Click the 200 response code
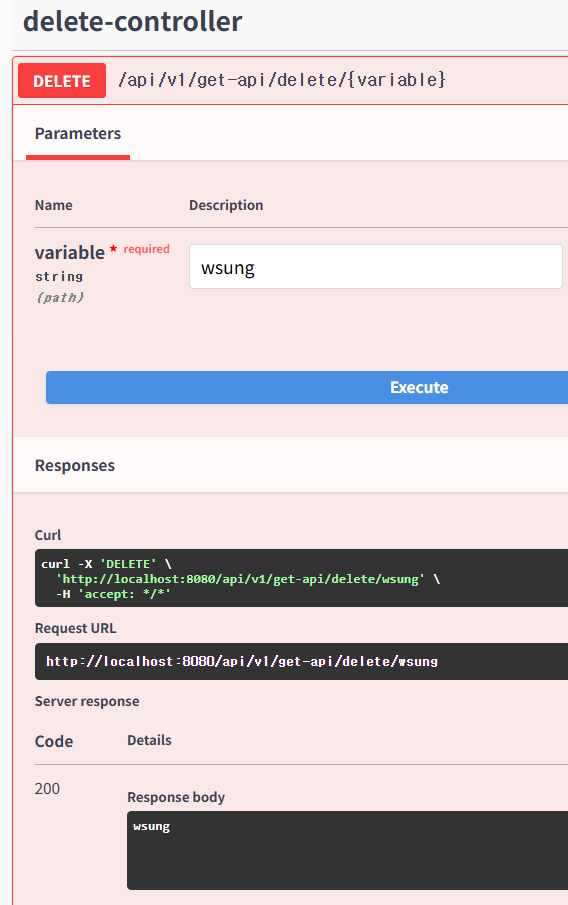The height and width of the screenshot is (905, 568). point(47,788)
